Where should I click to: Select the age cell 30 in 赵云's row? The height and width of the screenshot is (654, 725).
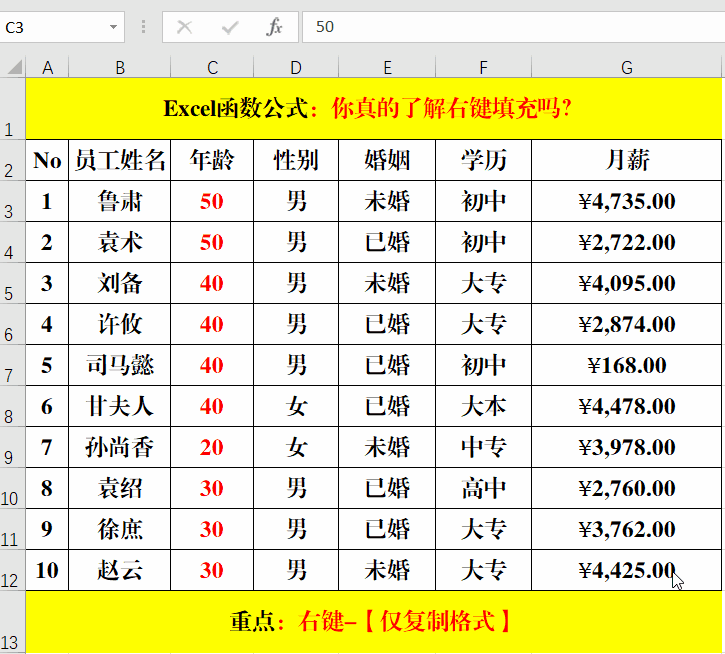[212, 570]
